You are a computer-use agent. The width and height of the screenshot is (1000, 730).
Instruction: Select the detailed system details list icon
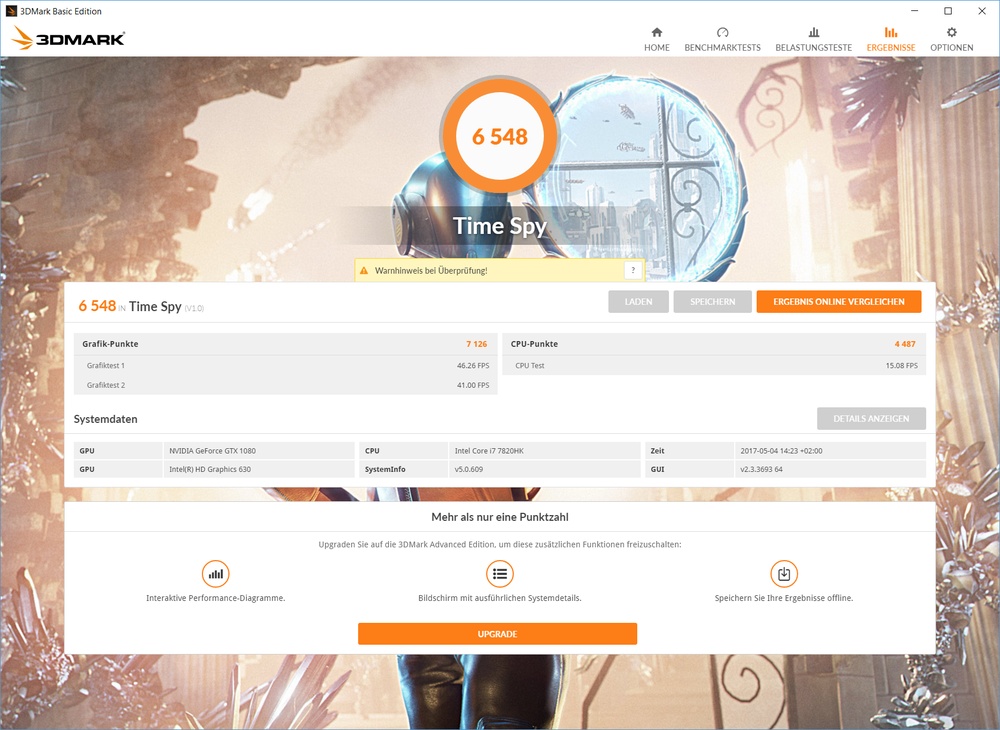[500, 574]
